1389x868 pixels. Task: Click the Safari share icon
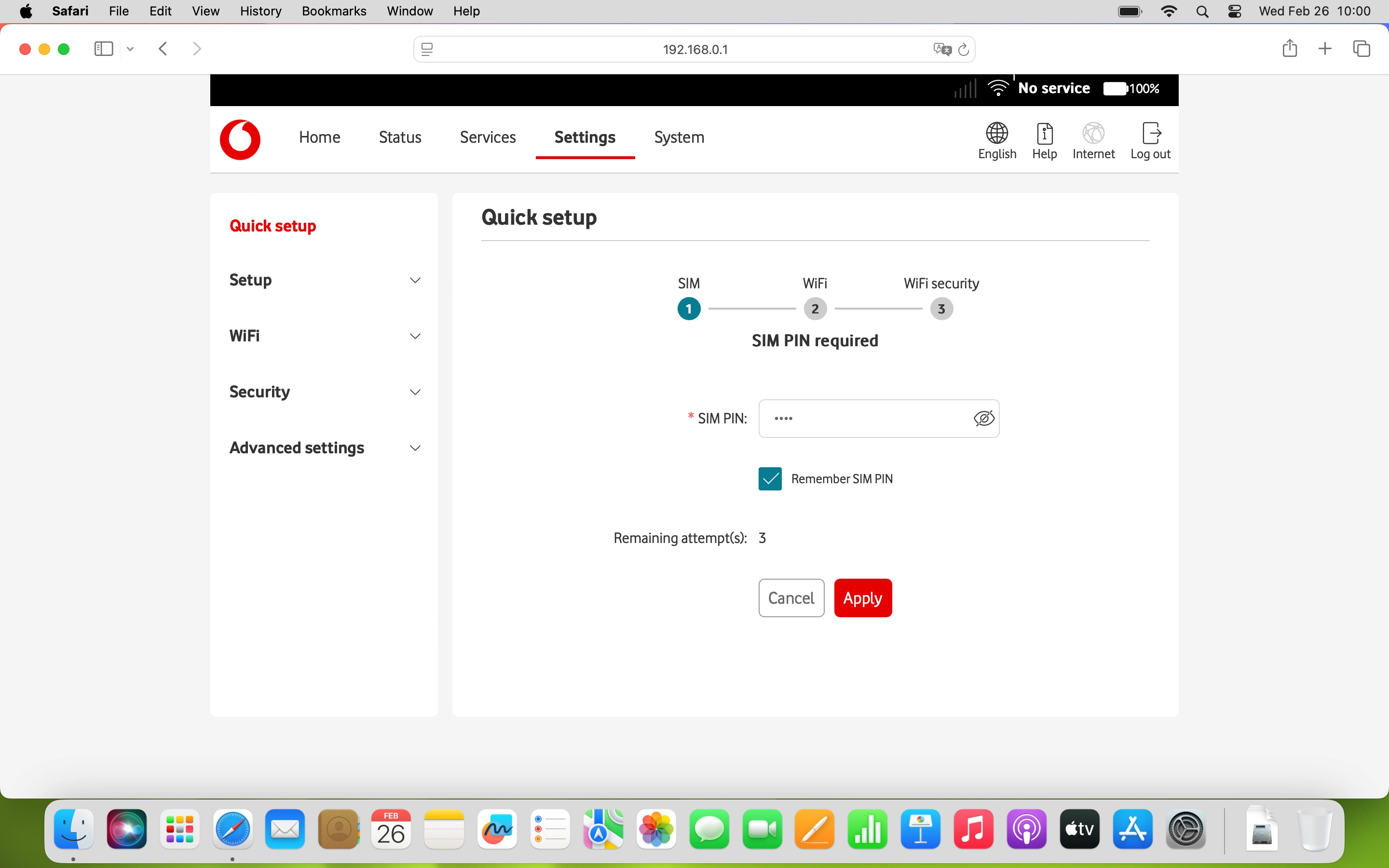tap(1289, 49)
